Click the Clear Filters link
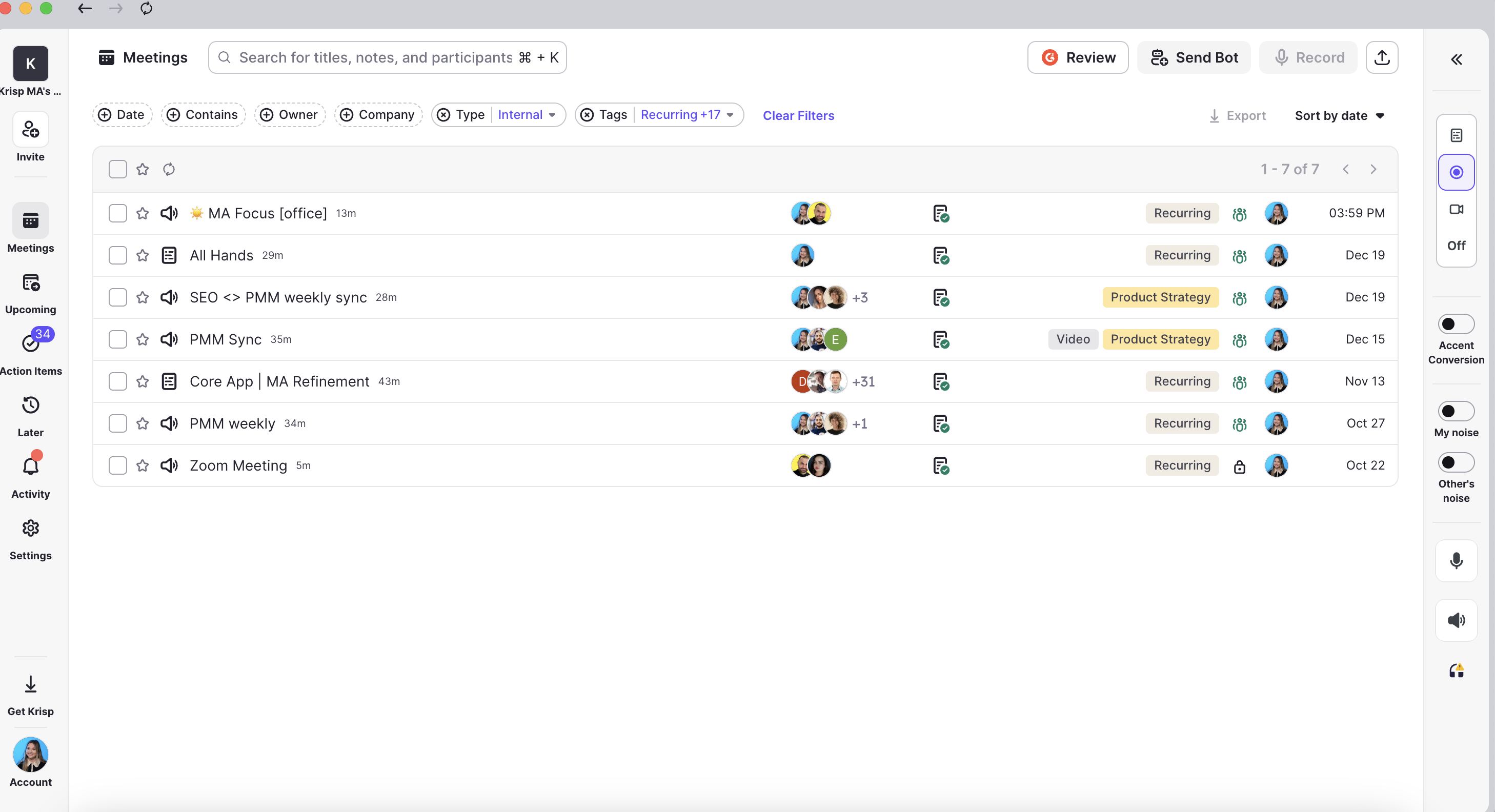Viewport: 1495px width, 812px height. pos(798,115)
